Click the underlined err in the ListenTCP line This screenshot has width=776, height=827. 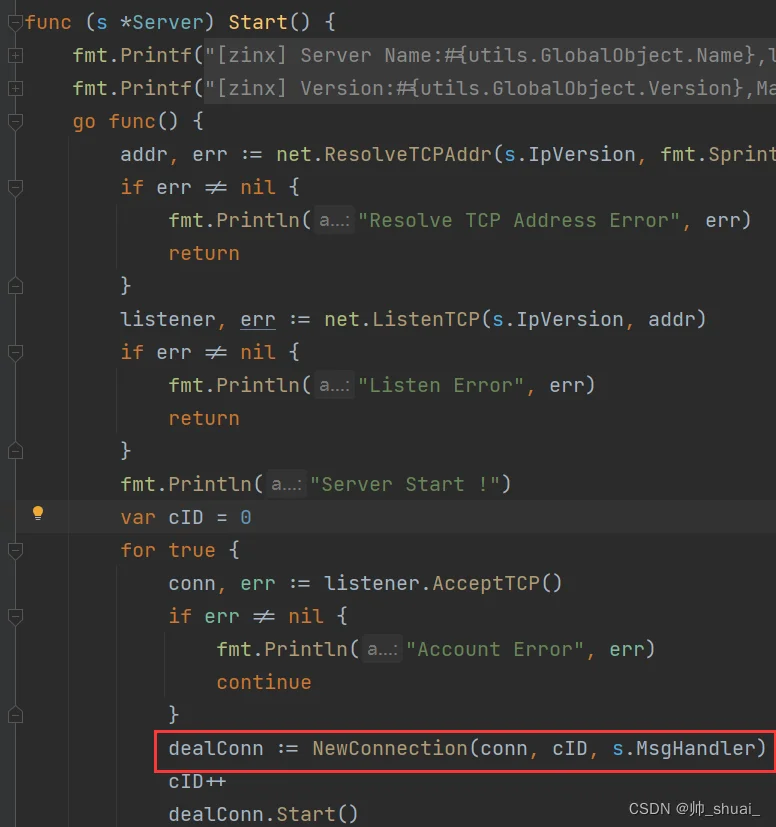coord(258,320)
